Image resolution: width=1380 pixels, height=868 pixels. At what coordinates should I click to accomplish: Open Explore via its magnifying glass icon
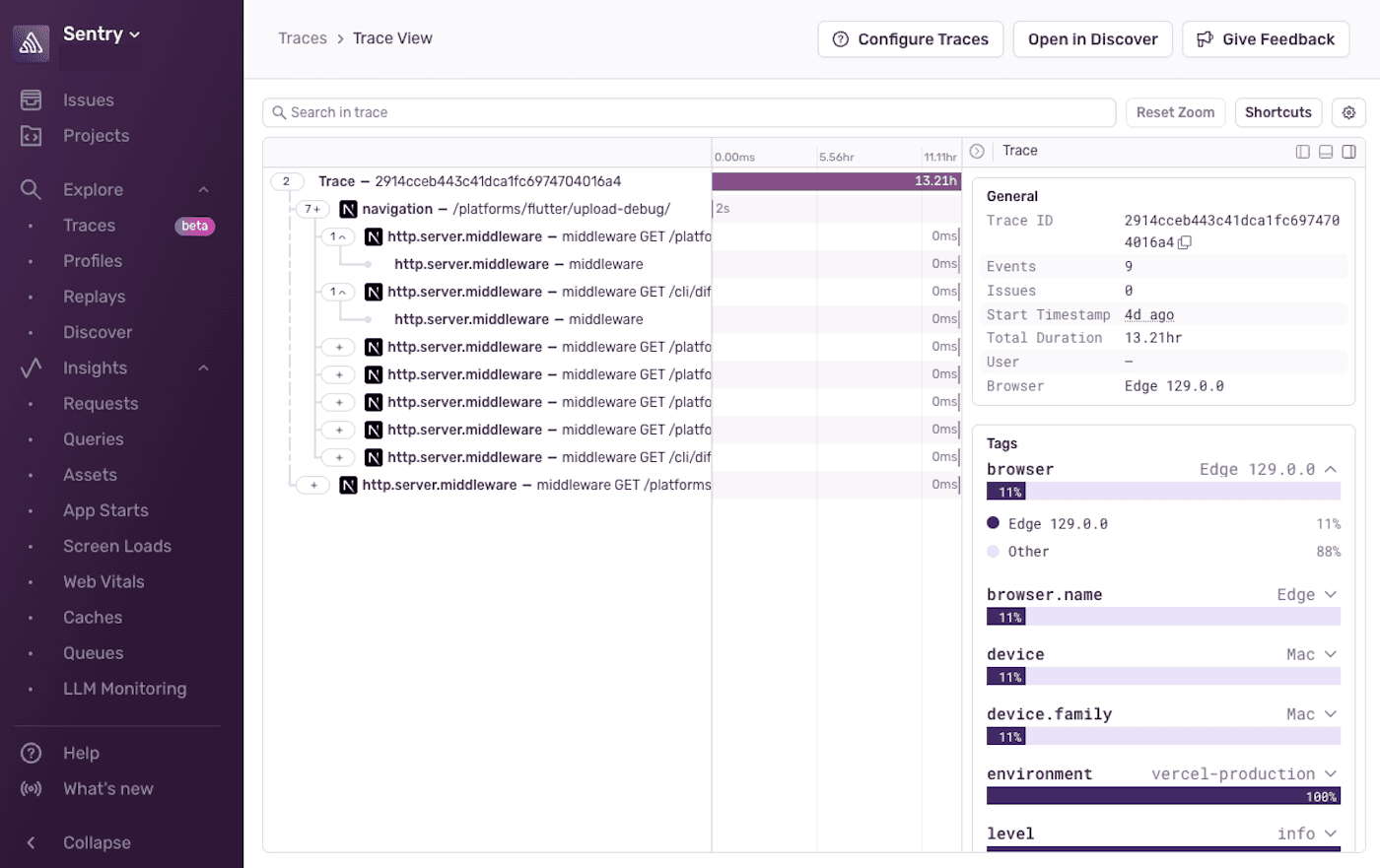(33, 189)
